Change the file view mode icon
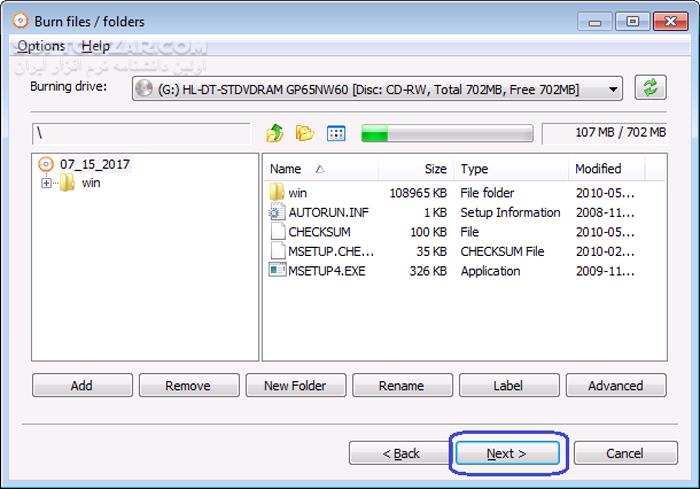The width and height of the screenshot is (700, 489). (336, 133)
